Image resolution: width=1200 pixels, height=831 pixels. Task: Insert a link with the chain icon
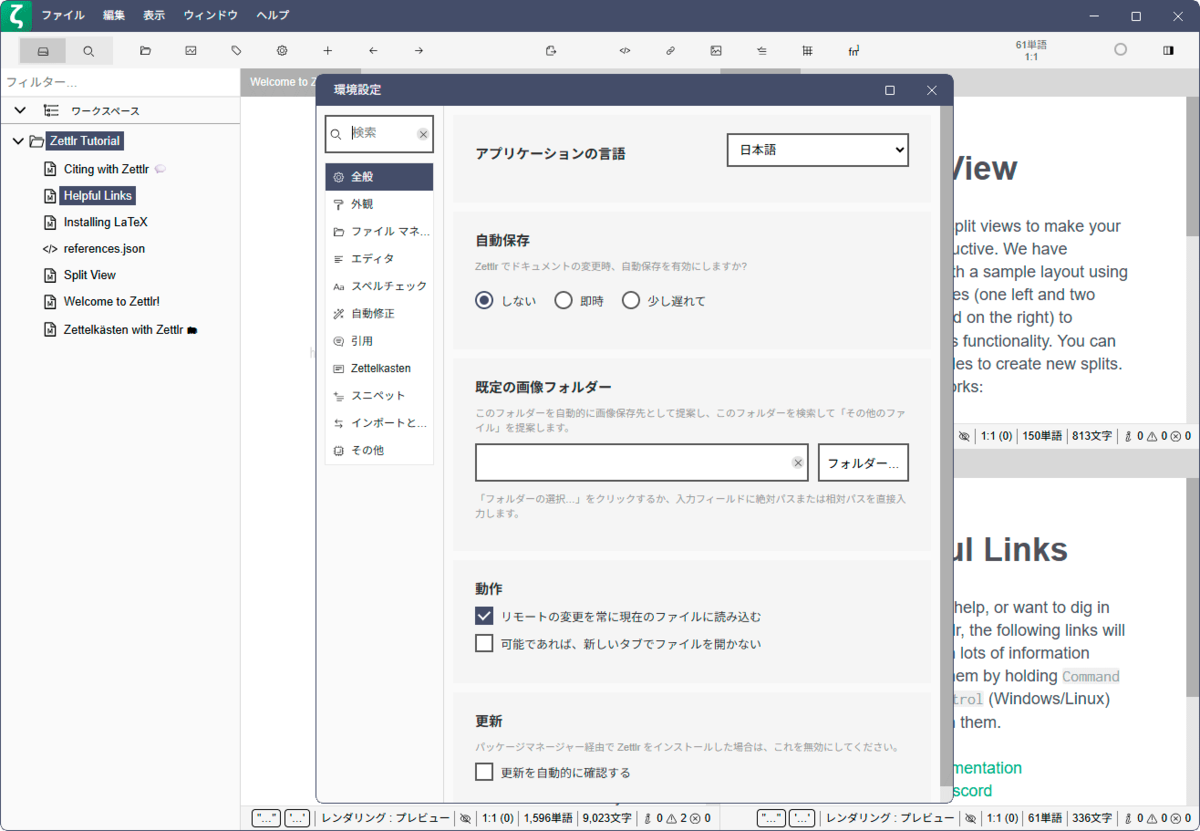click(670, 51)
